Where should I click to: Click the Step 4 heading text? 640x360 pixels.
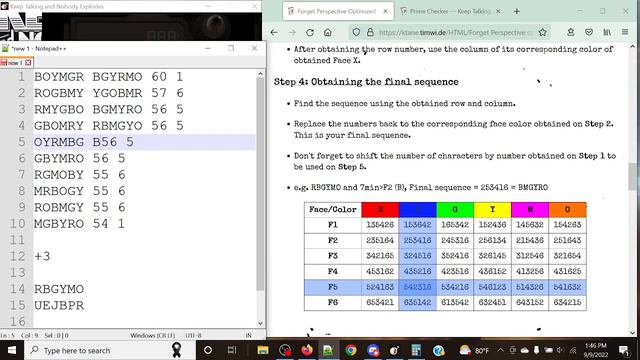coord(366,82)
